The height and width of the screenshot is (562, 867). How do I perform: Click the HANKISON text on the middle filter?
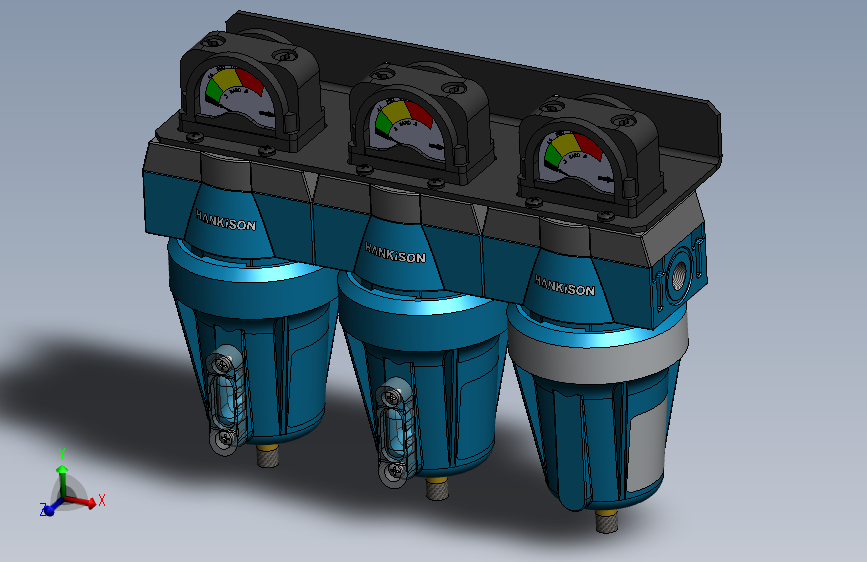click(x=395, y=253)
